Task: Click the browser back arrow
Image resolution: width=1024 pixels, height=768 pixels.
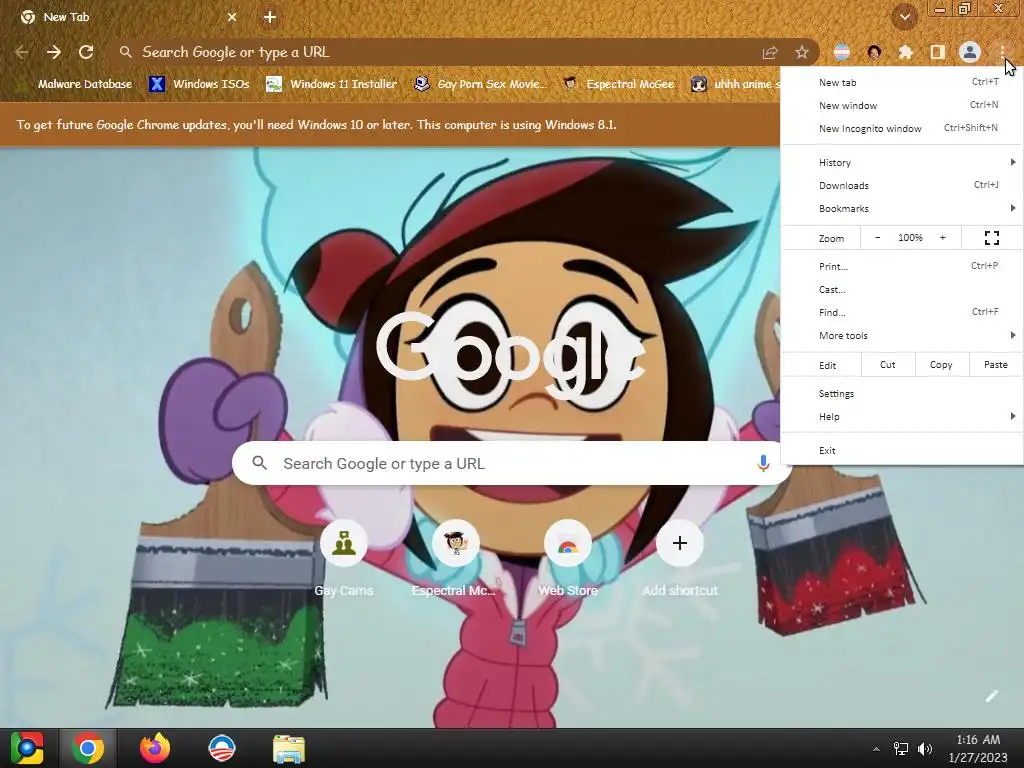Action: (22, 52)
